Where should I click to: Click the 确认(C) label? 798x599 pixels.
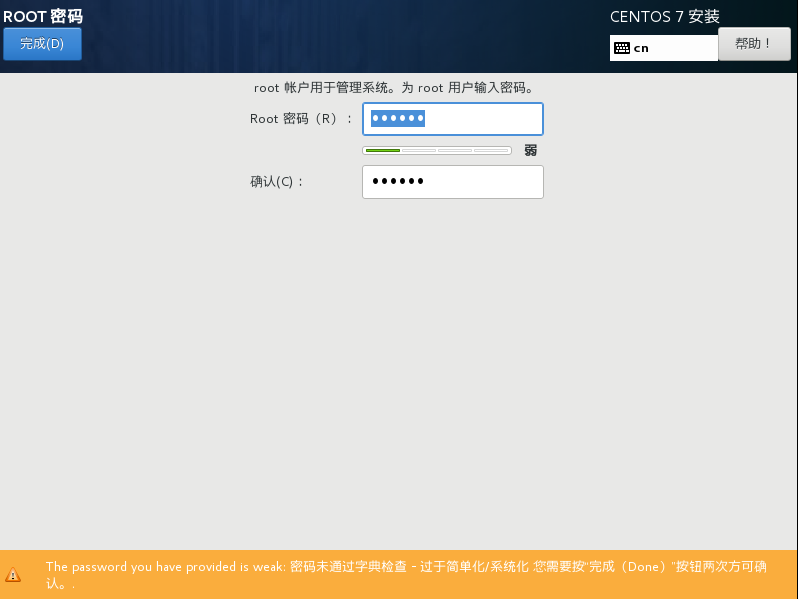coord(276,182)
